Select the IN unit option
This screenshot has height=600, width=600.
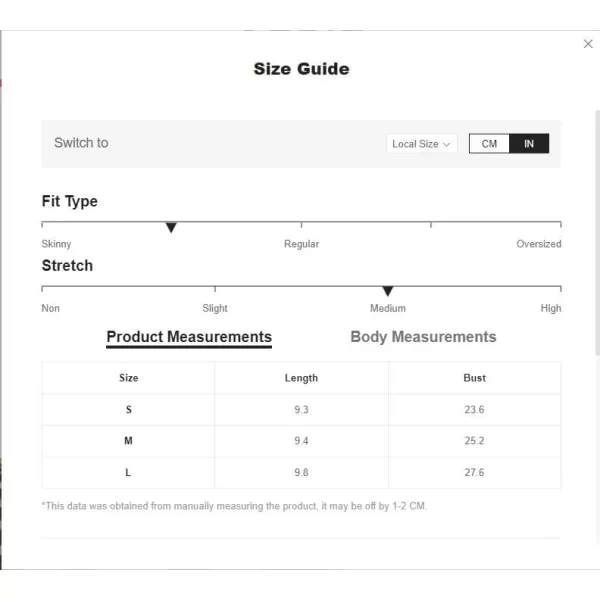(529, 143)
